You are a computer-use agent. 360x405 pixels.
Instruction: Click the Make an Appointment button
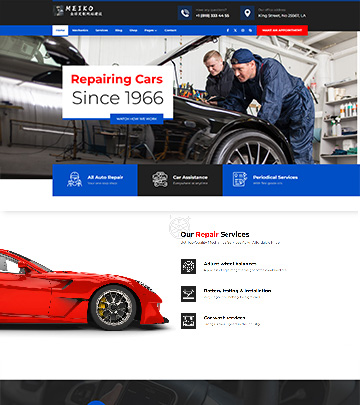click(282, 30)
